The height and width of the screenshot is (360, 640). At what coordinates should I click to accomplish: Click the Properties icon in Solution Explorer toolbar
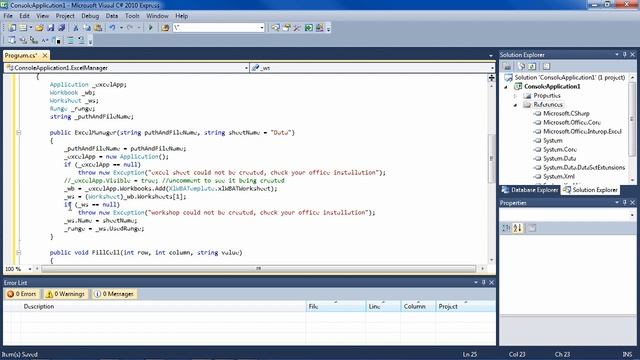pyautogui.click(x=507, y=67)
